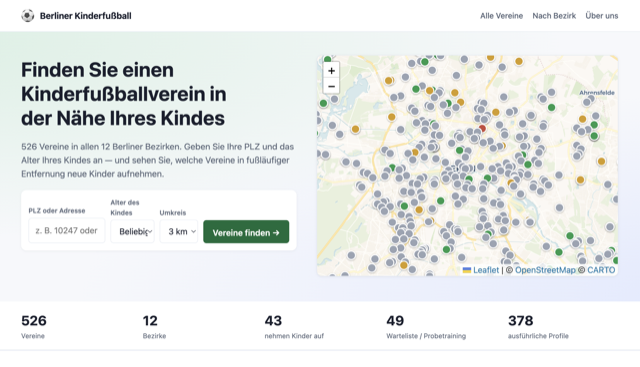Go to Nach Bezirk page
Image resolution: width=640 pixels, height=367 pixels.
(x=554, y=16)
